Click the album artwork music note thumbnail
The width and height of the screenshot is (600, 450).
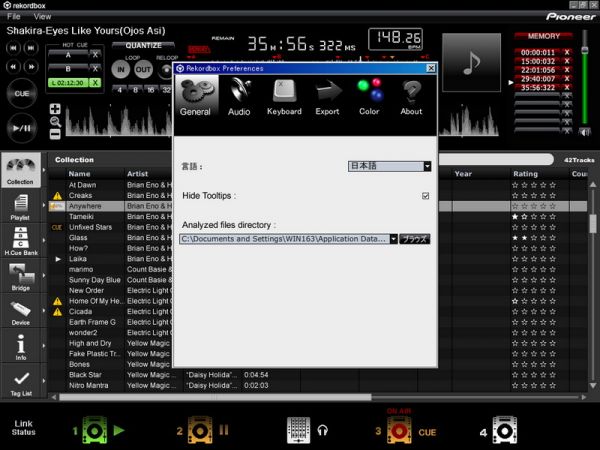pos(471,62)
